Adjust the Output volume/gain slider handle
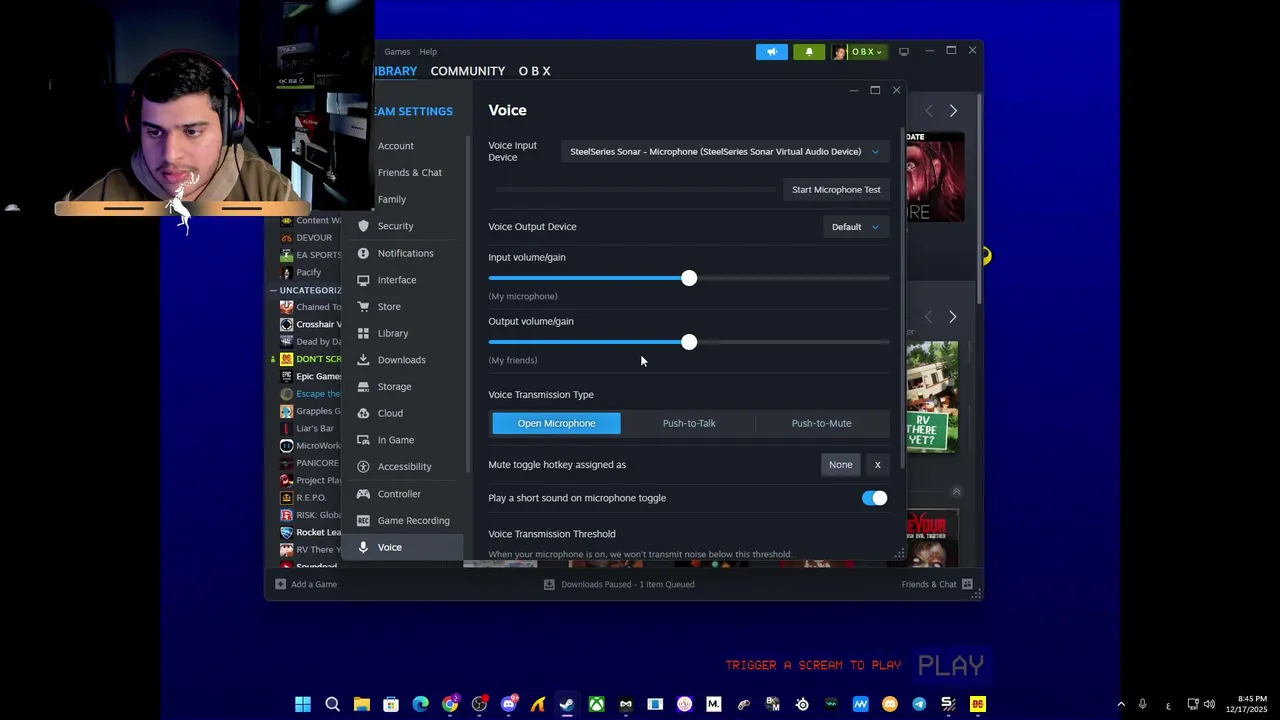The width and height of the screenshot is (1280, 720). tap(689, 342)
